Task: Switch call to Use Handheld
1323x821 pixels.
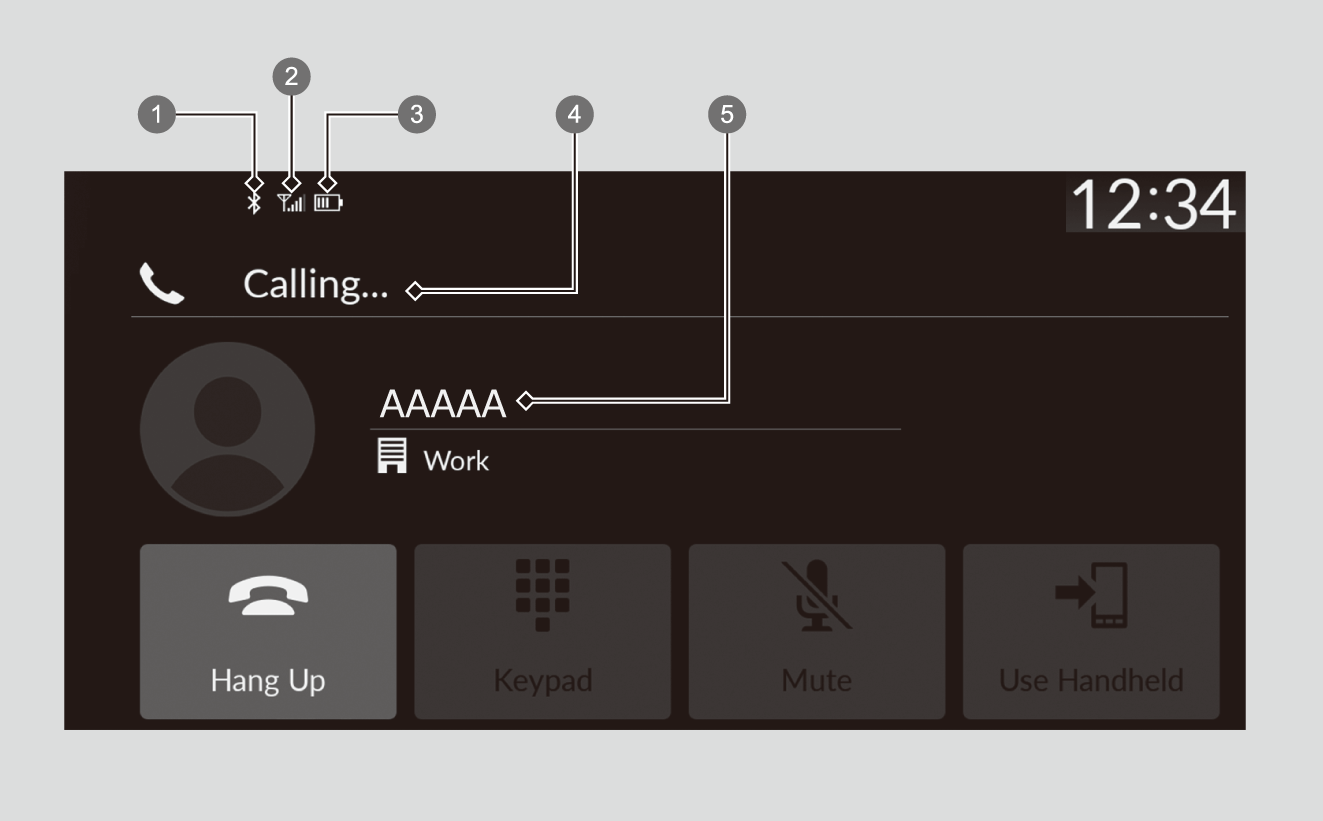Action: point(1091,631)
